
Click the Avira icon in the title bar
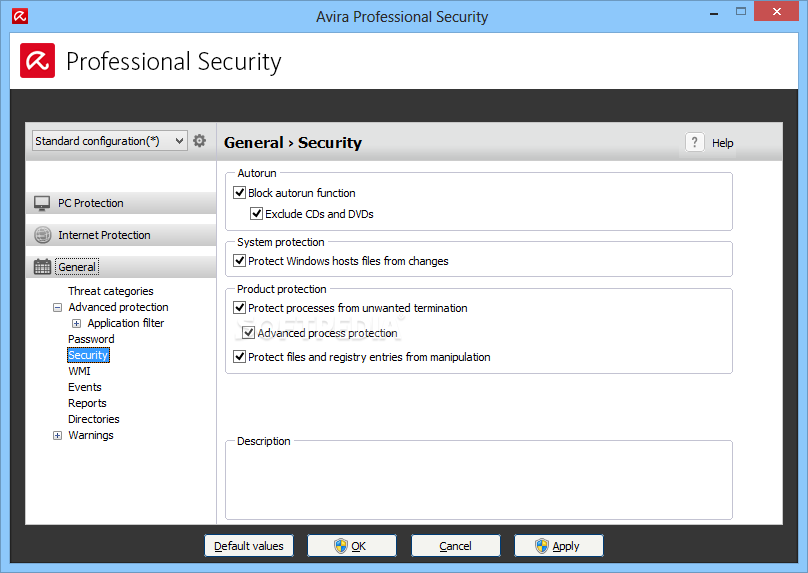(x=20, y=16)
